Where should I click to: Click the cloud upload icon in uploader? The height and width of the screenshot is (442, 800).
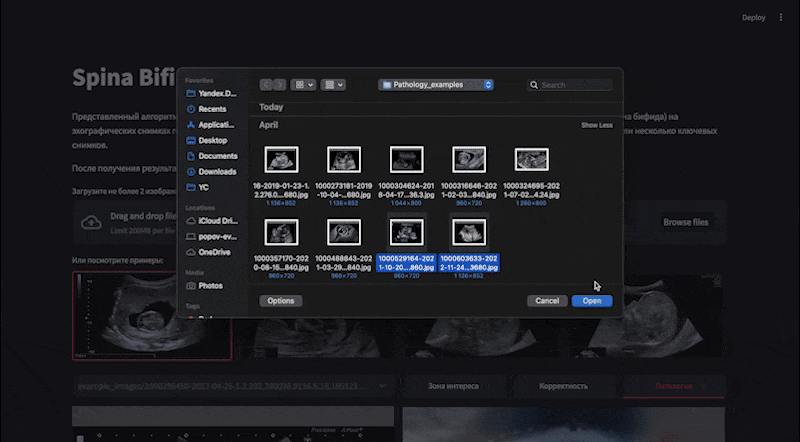point(91,223)
